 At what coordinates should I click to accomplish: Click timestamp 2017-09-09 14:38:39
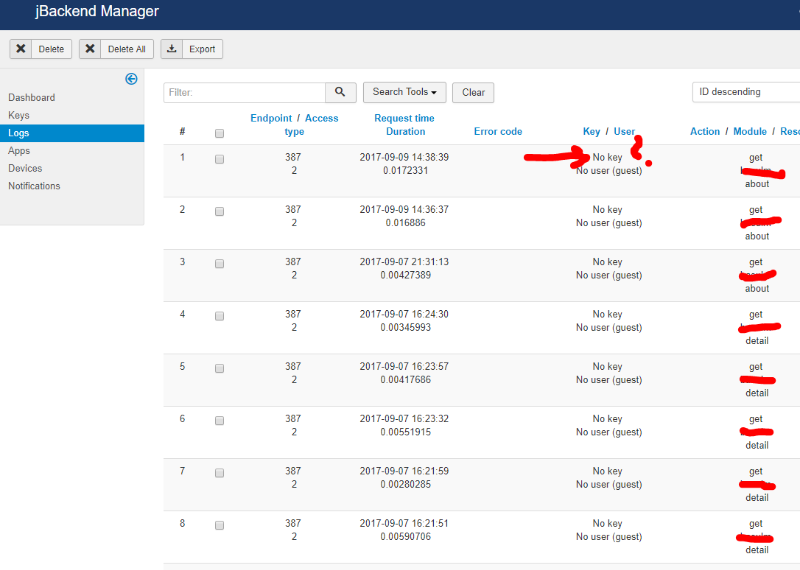click(404, 157)
